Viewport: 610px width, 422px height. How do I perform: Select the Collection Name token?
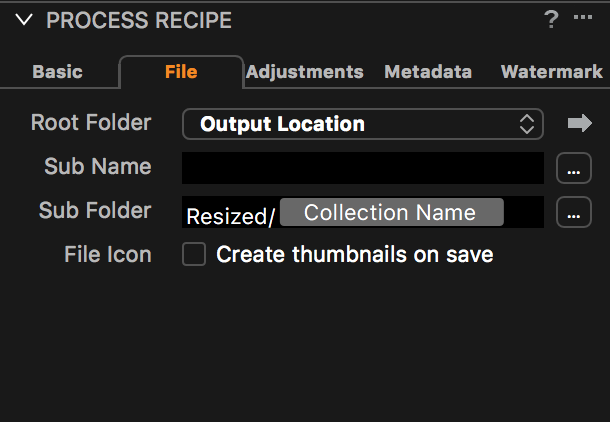tap(392, 212)
